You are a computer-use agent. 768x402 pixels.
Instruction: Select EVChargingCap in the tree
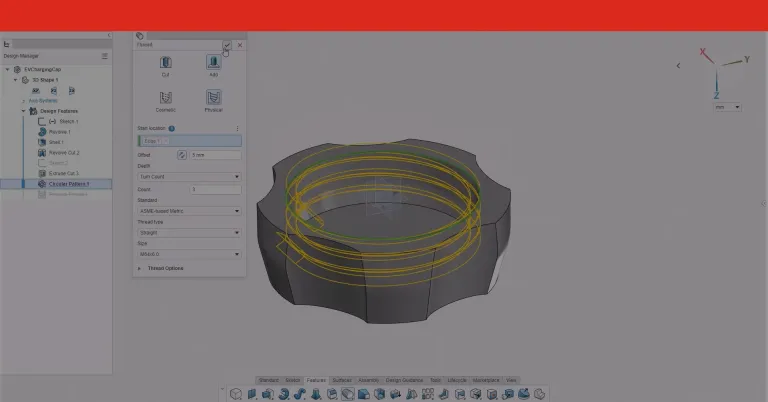pyautogui.click(x=43, y=70)
